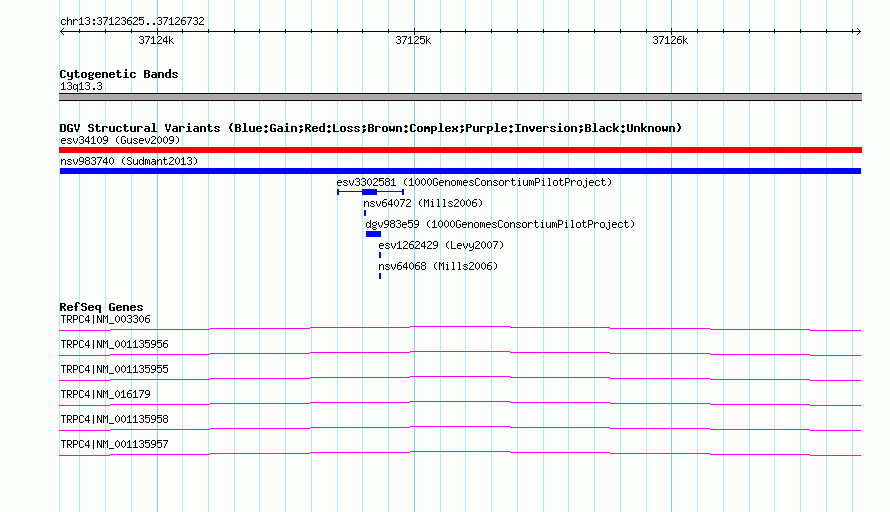Click the dgv983e59 blue block glyph
This screenshot has height=512, width=890.
click(373, 234)
